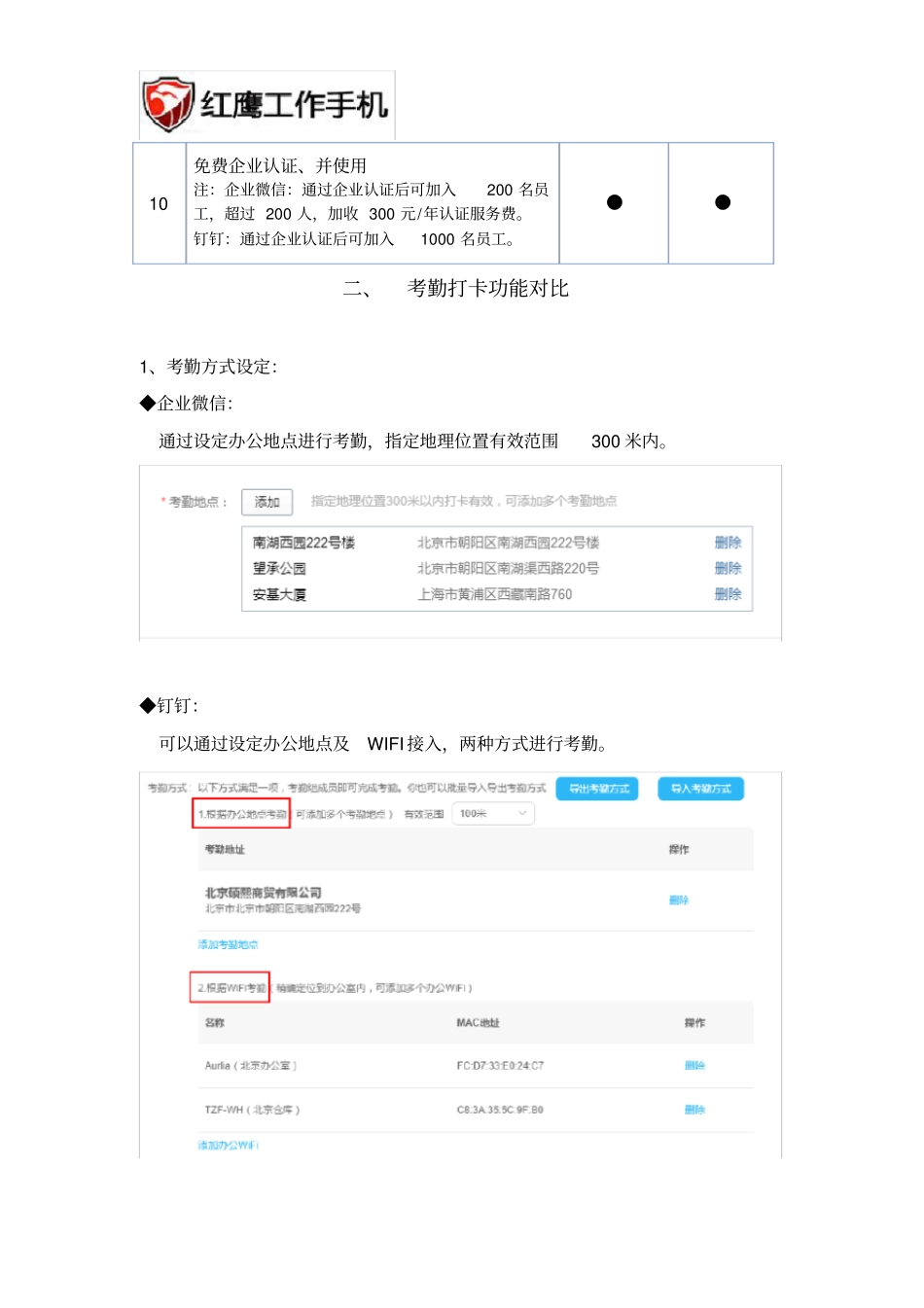Screen dimensions: 924x1308
Task: Click the 添加考勤地点 link
Action: [x=228, y=944]
